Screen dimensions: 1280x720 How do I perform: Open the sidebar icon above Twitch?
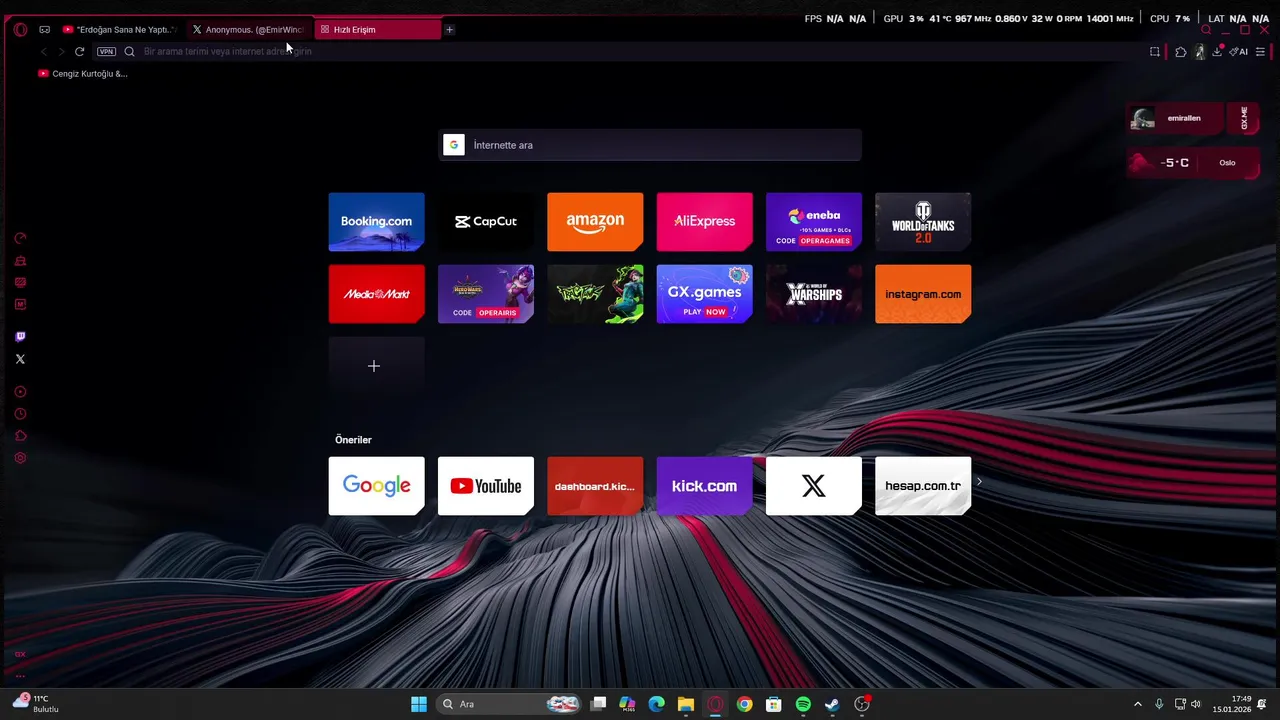(x=20, y=304)
